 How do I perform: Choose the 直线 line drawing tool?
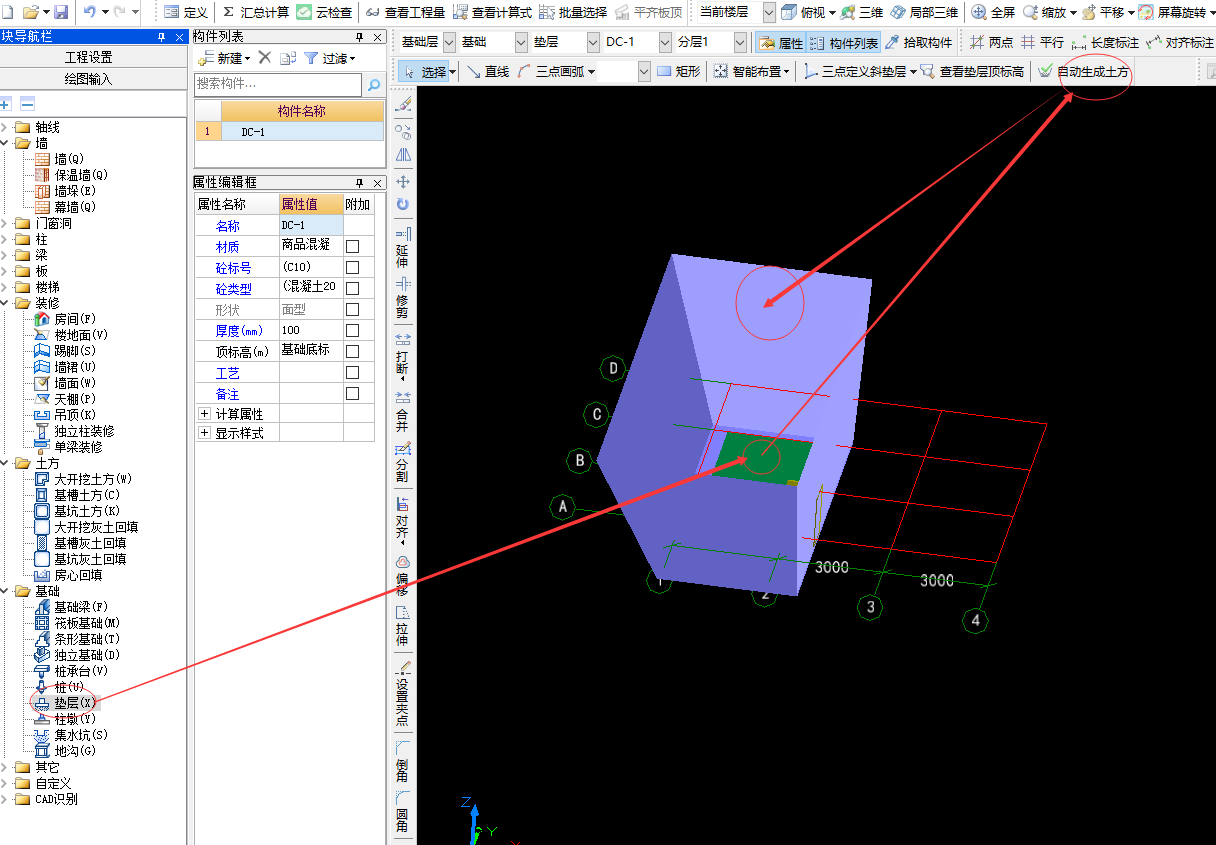pyautogui.click(x=488, y=71)
